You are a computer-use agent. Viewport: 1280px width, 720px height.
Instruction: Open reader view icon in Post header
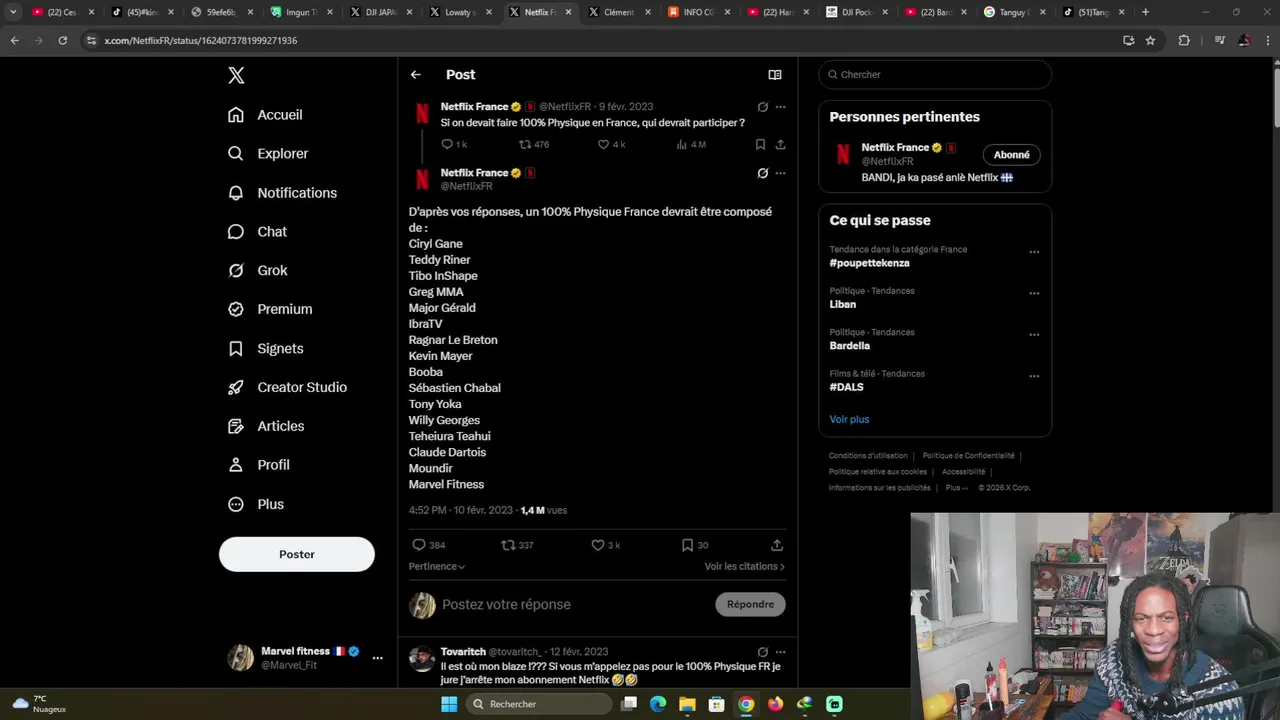click(775, 75)
